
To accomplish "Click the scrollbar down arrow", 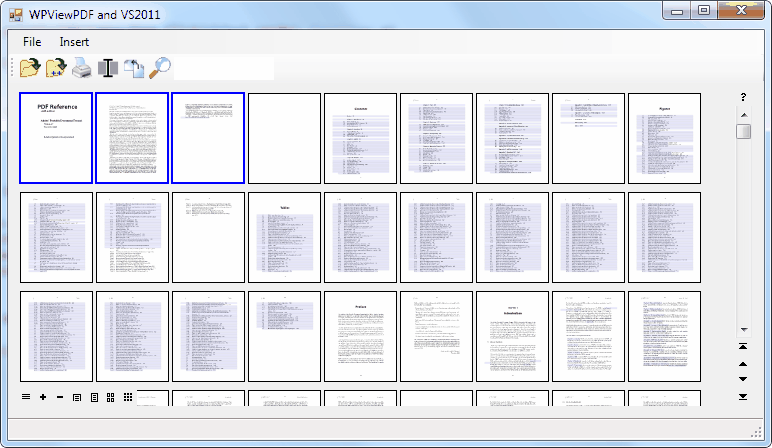I will 744,330.
